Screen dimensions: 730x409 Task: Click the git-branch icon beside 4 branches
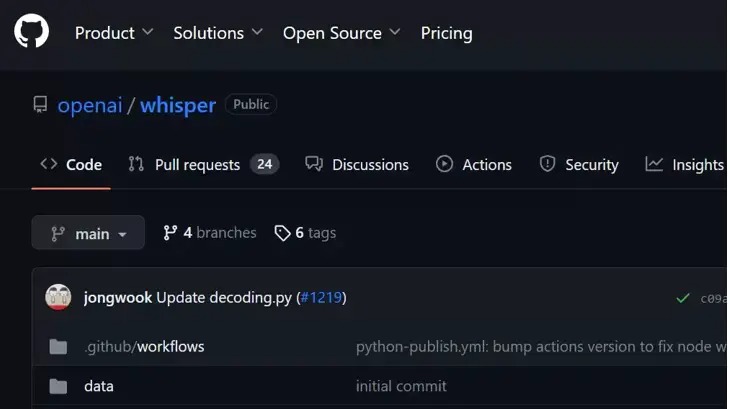point(170,233)
